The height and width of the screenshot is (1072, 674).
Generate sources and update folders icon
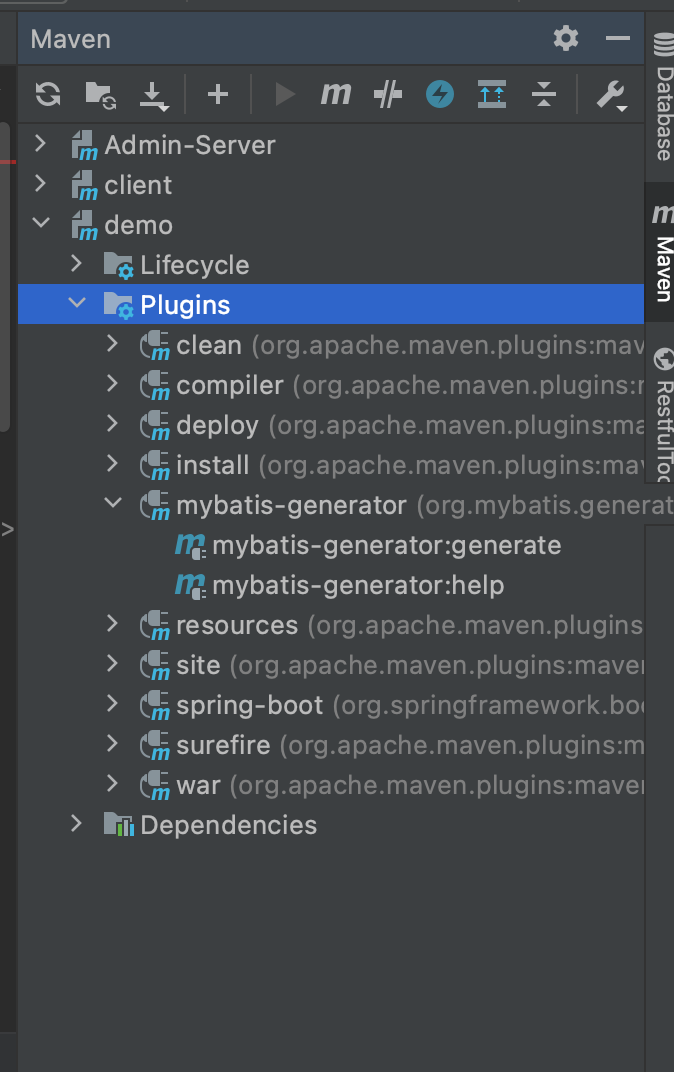coord(100,95)
